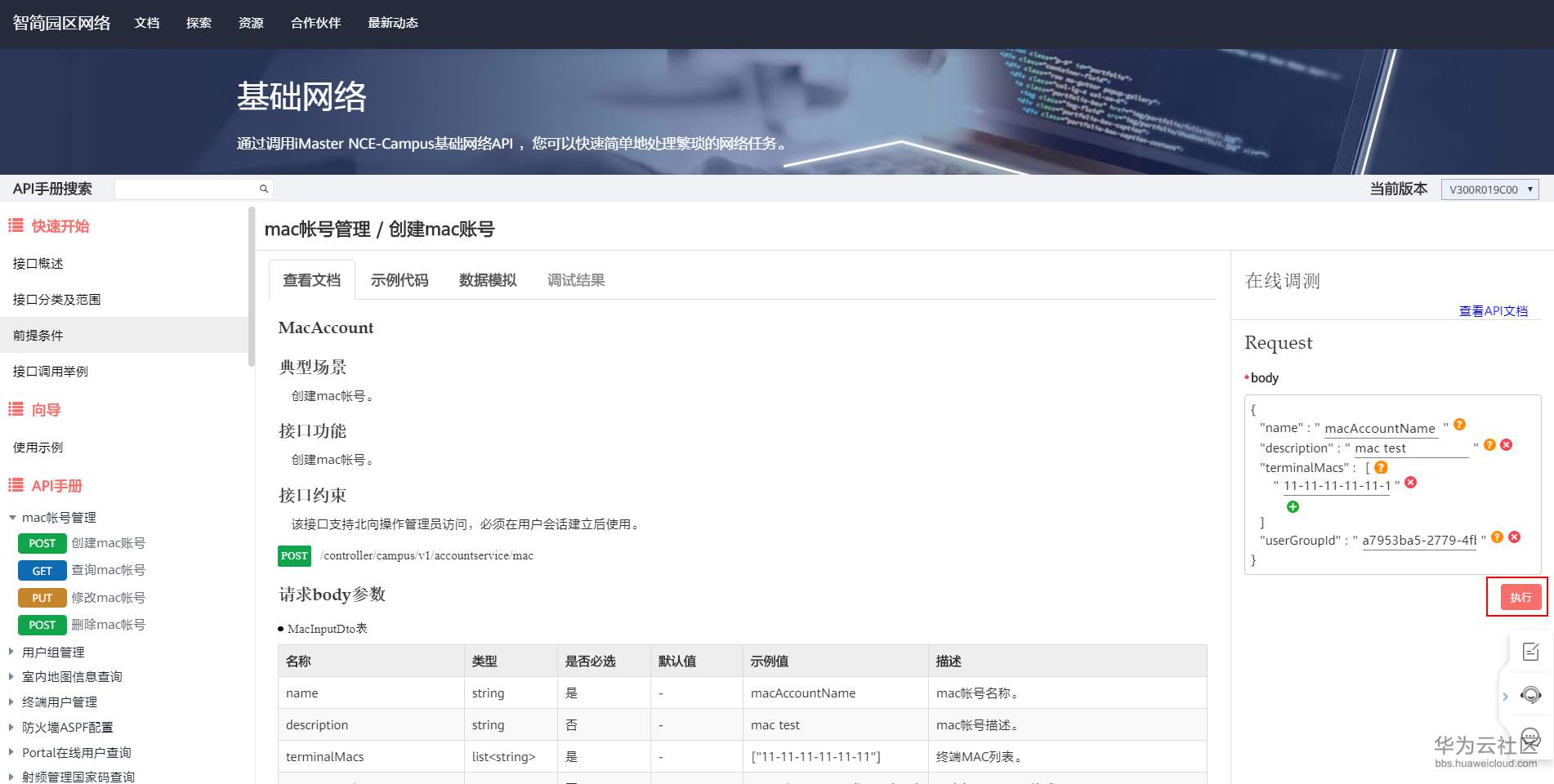The height and width of the screenshot is (784, 1554).
Task: Add a terminalMacs entry with green plus
Action: coord(1293,507)
